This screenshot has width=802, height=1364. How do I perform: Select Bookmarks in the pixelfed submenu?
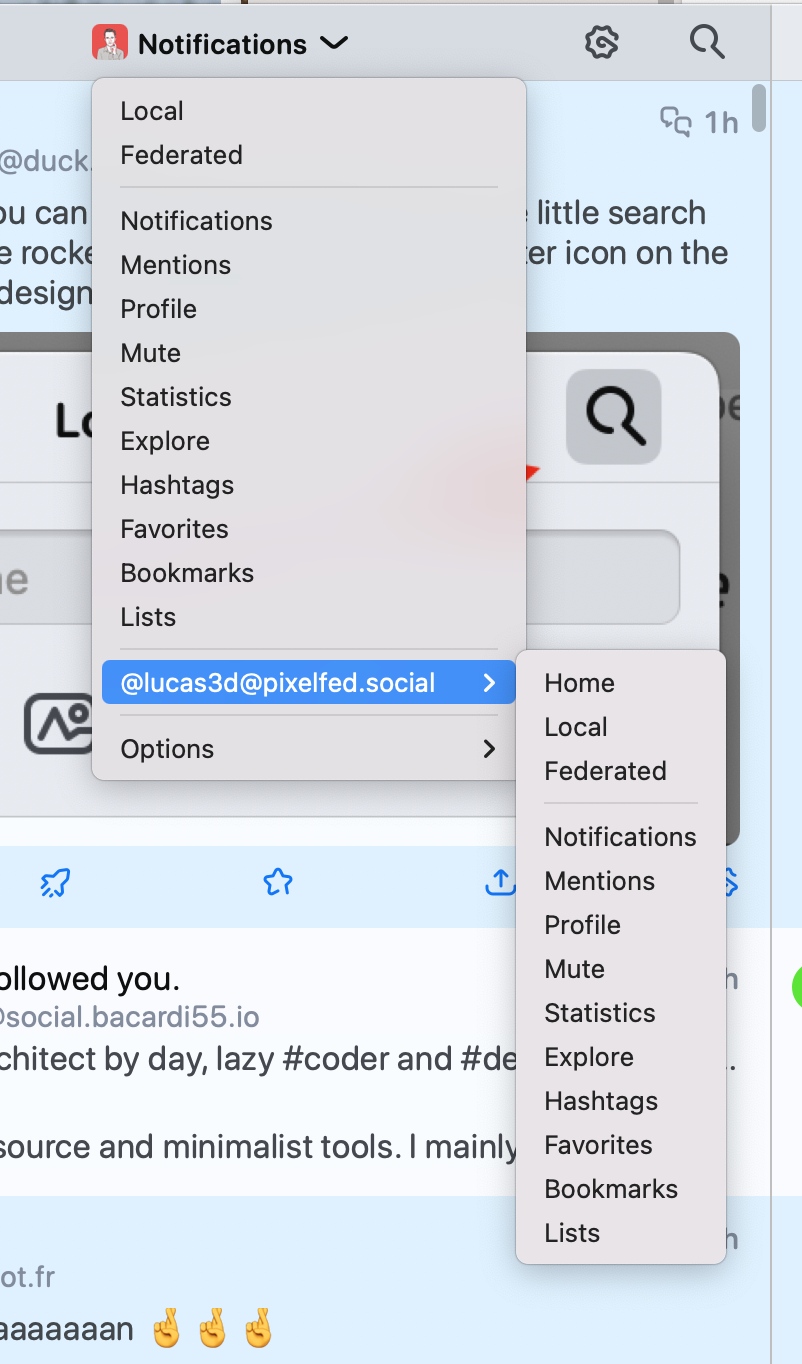(611, 1189)
